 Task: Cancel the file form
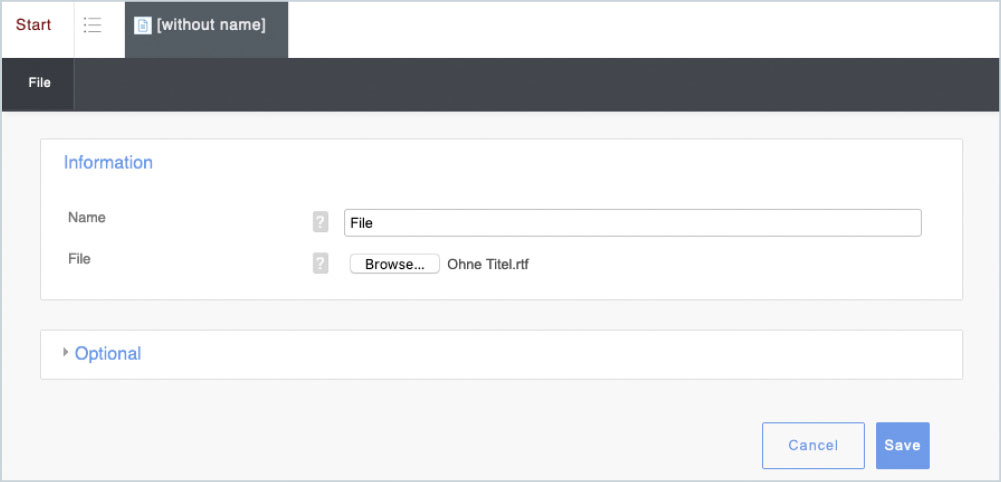coord(813,446)
